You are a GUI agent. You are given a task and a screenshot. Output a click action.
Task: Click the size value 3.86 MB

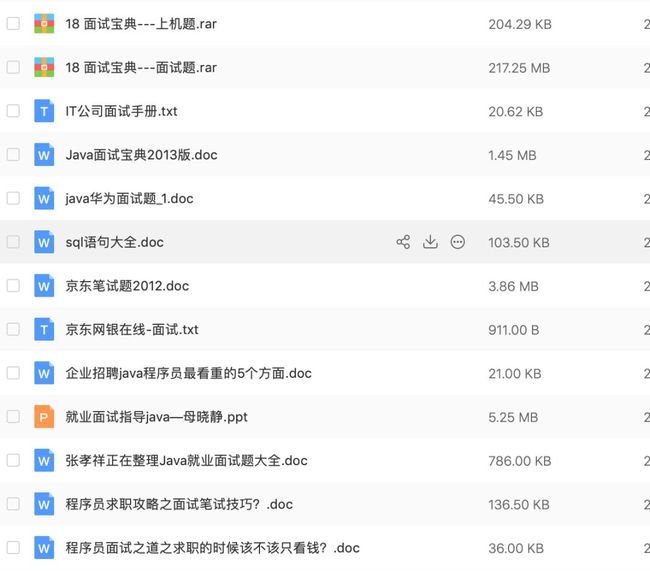[514, 287]
